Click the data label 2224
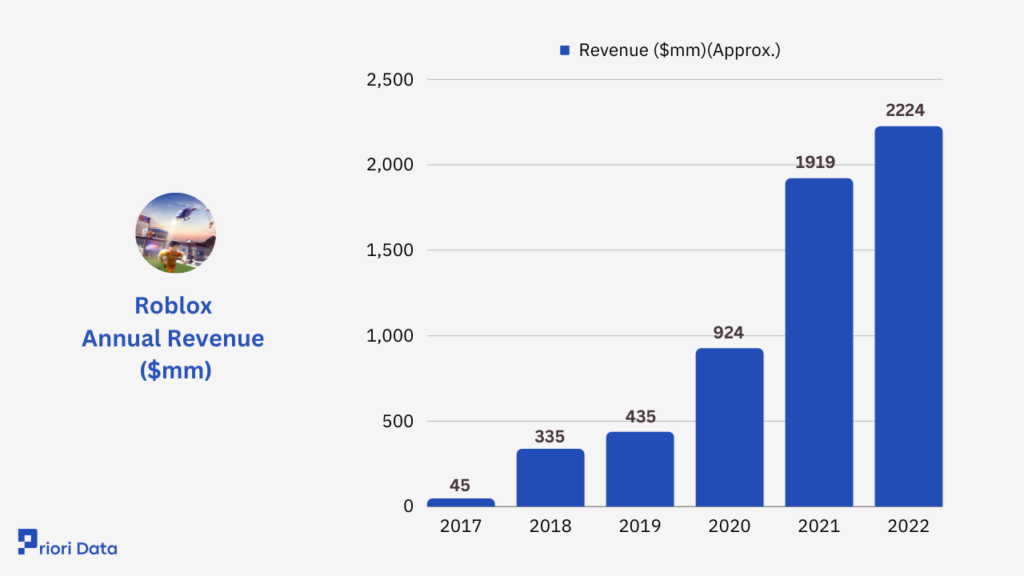The width and height of the screenshot is (1024, 576). (905, 110)
